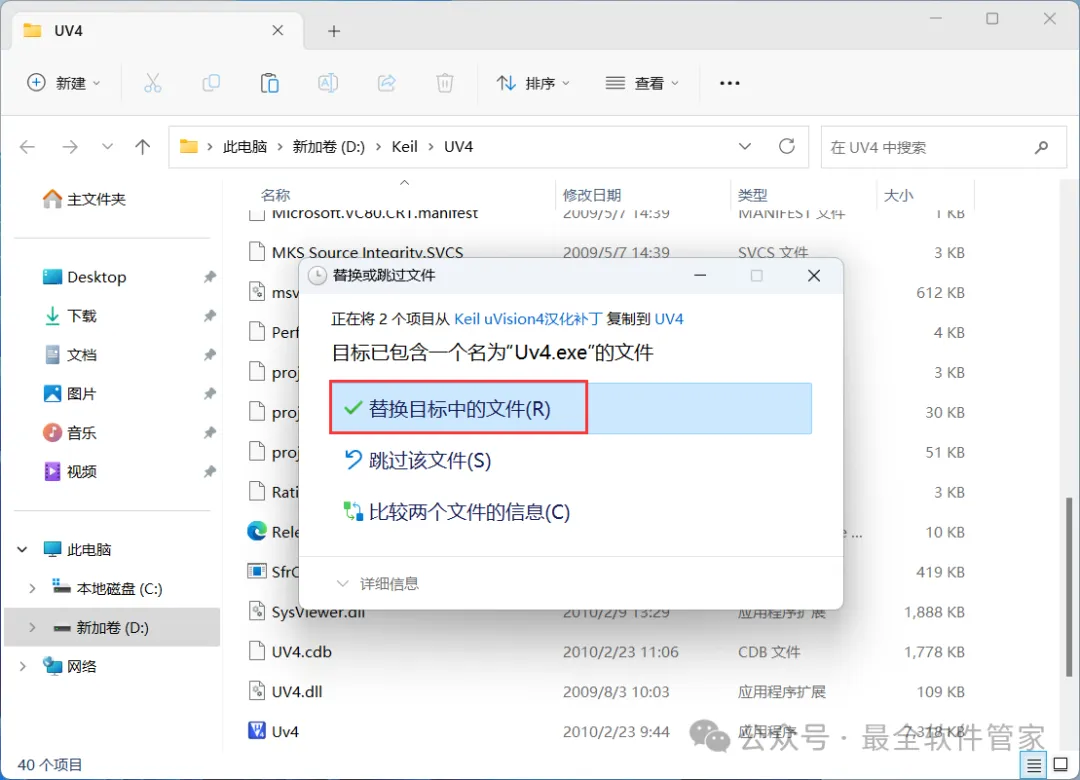Select the UV4.cdb file icon
This screenshot has width=1080, height=780.
(x=257, y=650)
